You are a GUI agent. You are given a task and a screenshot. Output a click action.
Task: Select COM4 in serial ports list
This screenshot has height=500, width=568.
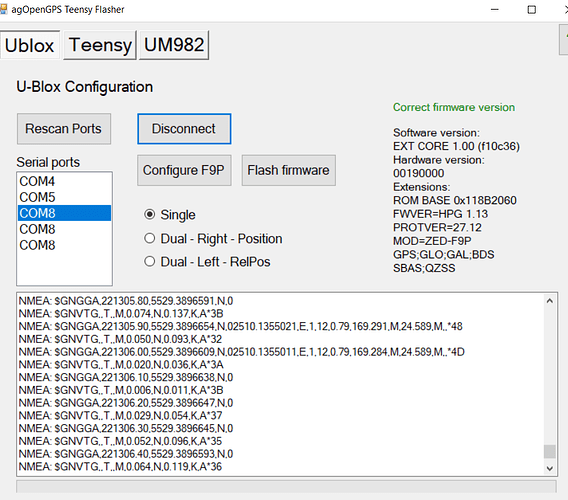(x=64, y=181)
